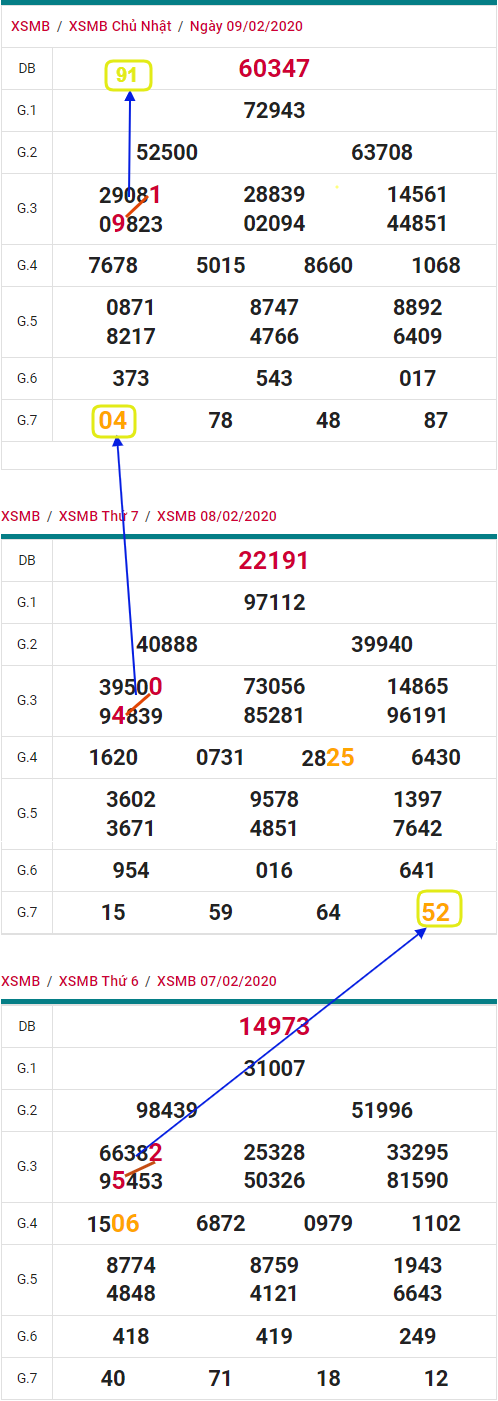Select special prize number 14973
The height and width of the screenshot is (1401, 498).
(274, 1026)
